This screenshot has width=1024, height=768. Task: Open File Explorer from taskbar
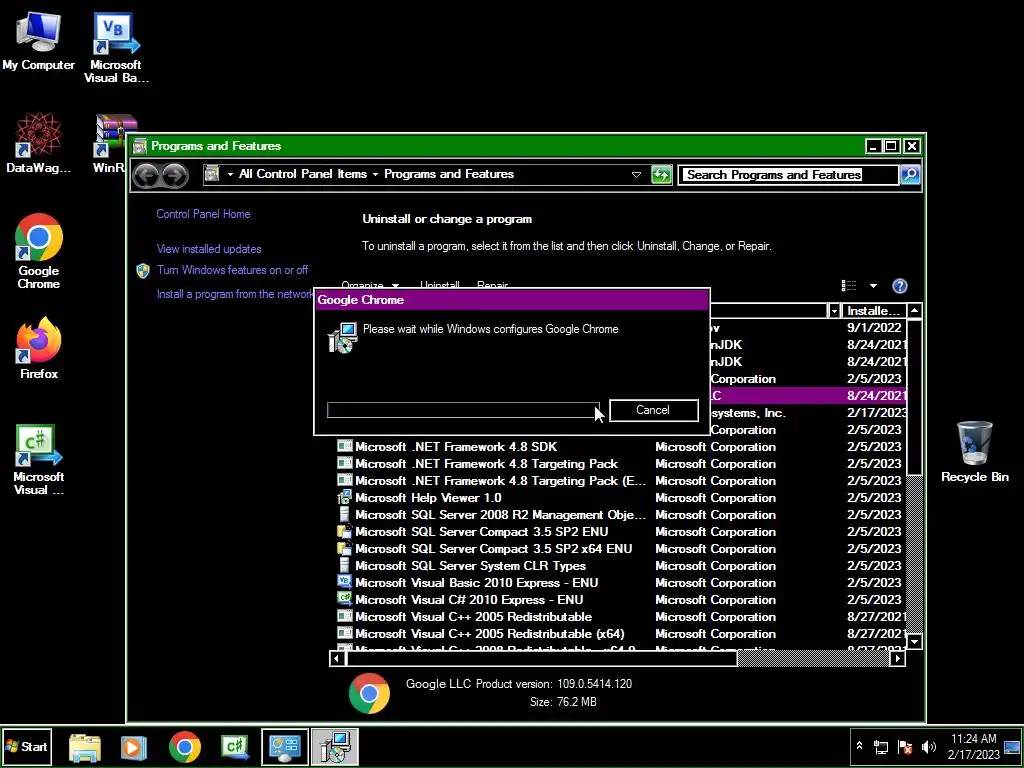click(85, 747)
